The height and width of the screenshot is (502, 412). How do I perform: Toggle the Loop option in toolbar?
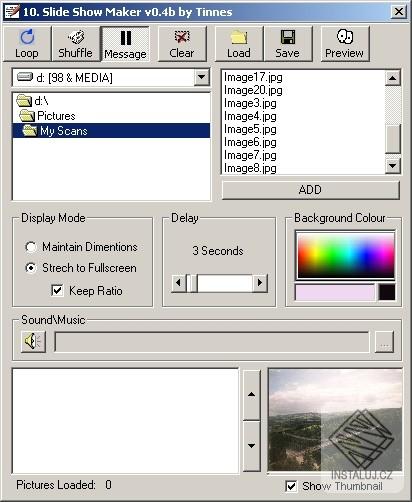tap(27, 44)
